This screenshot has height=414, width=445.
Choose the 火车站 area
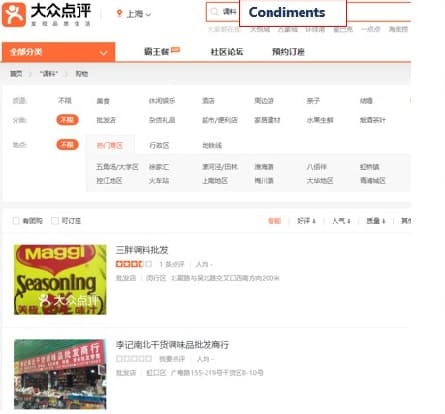(159, 181)
